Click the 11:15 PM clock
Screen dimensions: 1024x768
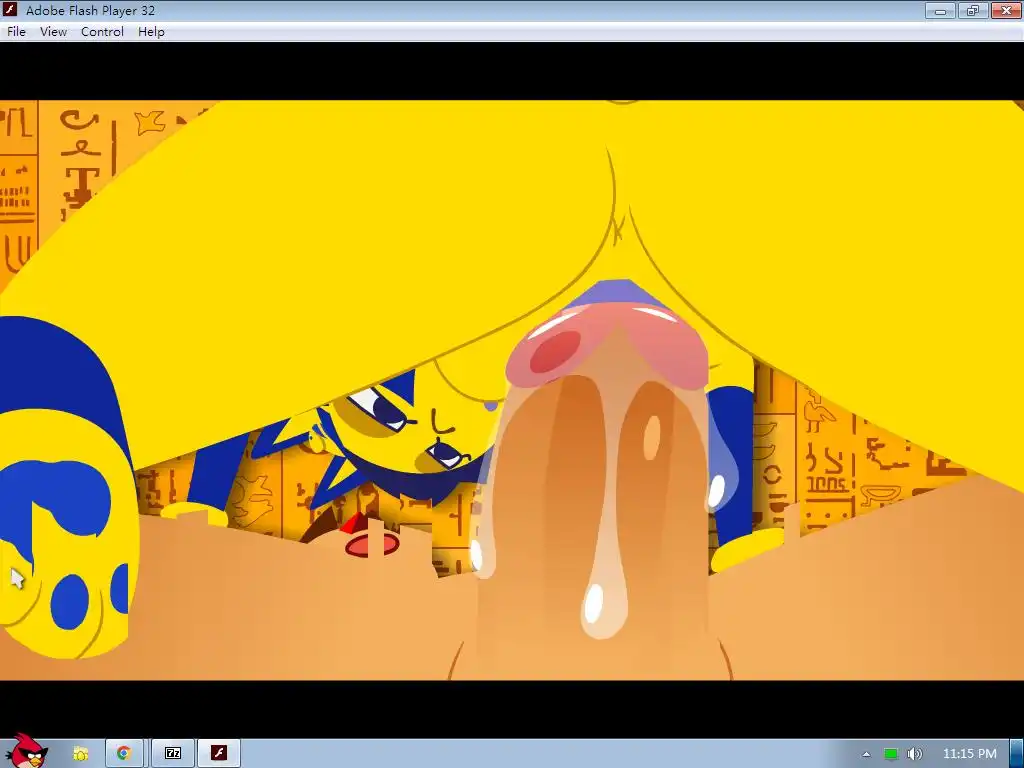(970, 754)
